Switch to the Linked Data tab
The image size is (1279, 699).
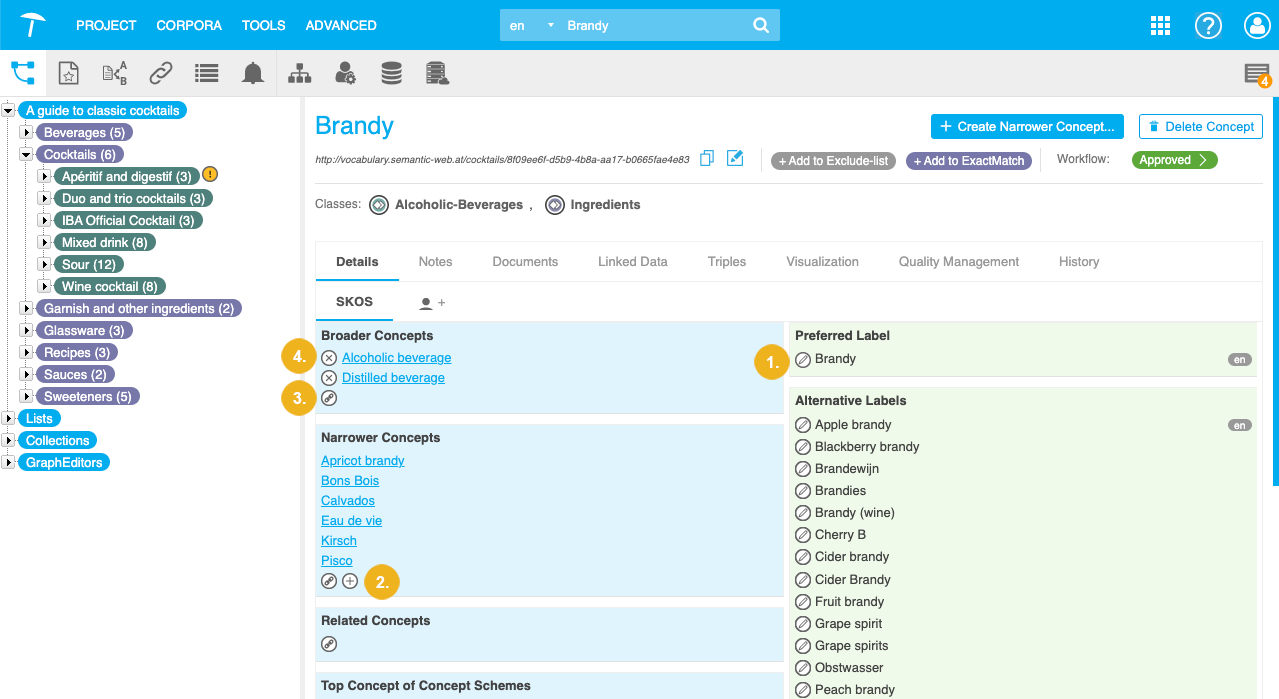632,262
